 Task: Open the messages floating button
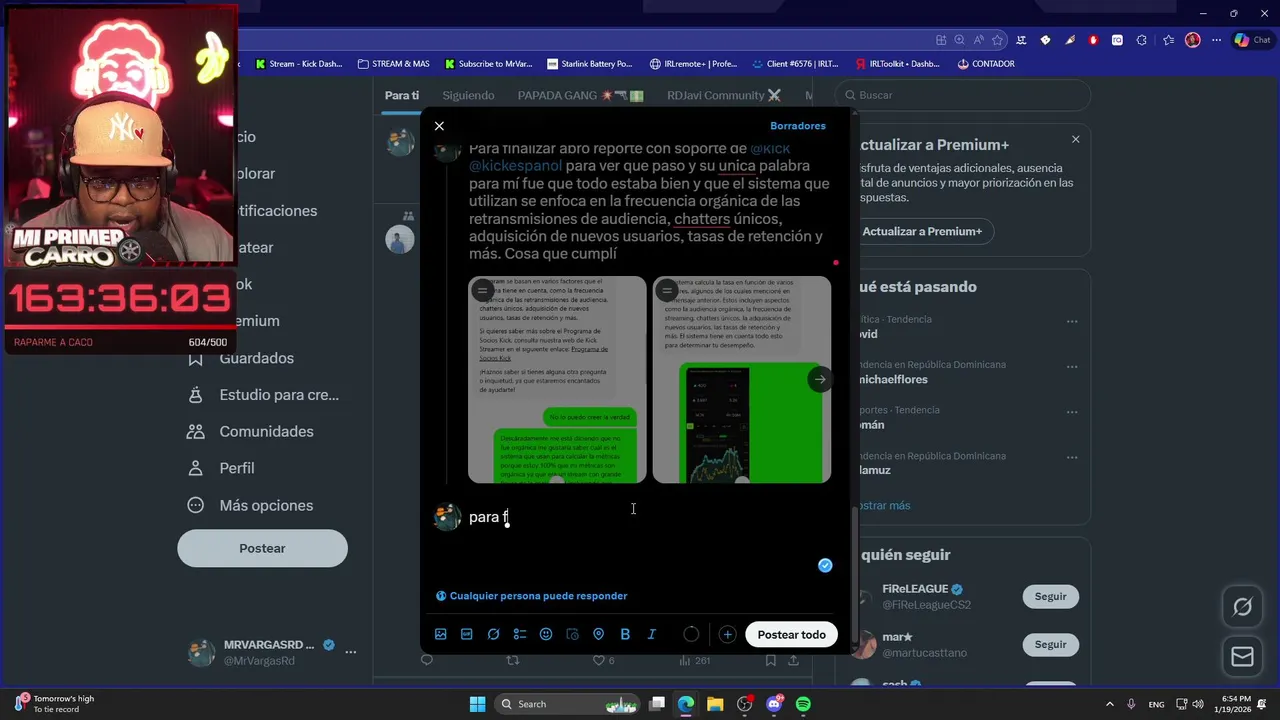tap(1242, 656)
